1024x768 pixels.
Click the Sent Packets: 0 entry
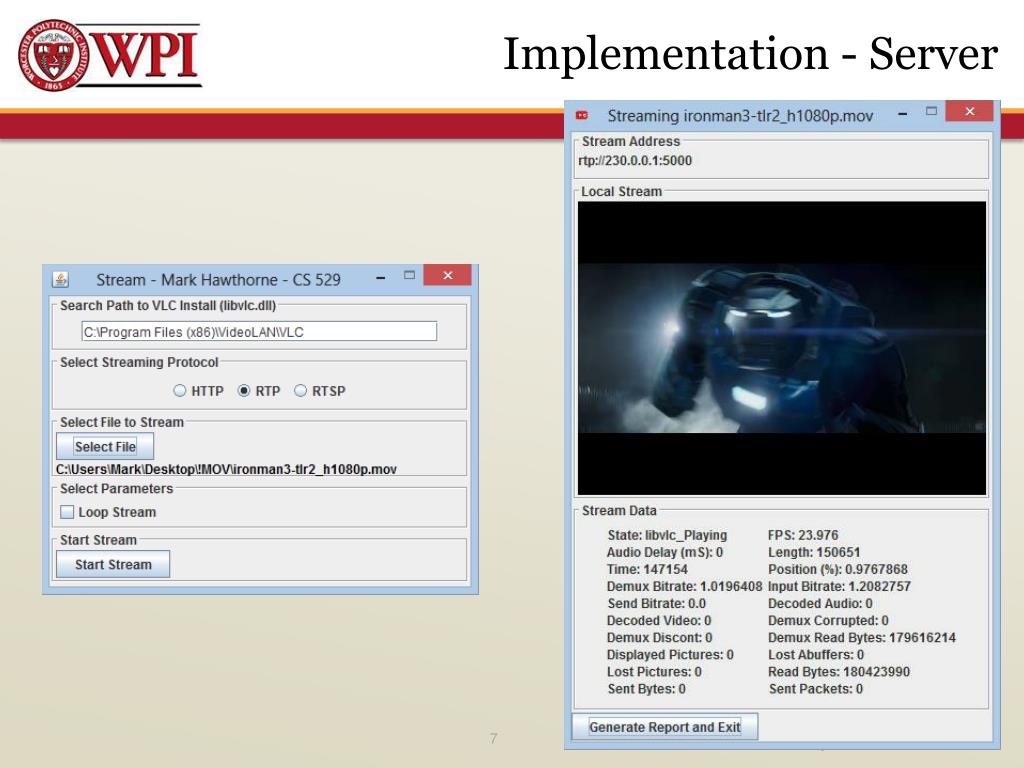816,688
